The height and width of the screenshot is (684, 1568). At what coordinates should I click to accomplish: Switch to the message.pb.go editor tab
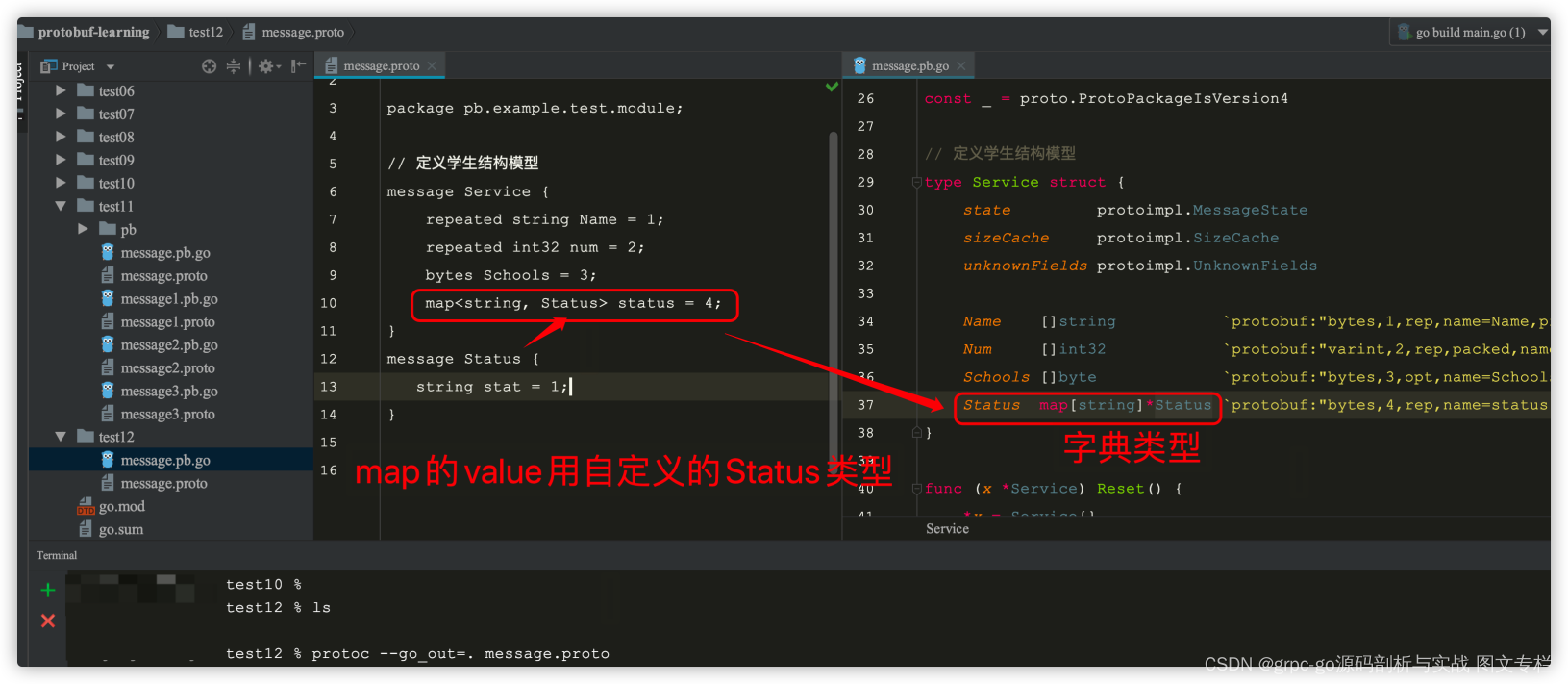909,66
